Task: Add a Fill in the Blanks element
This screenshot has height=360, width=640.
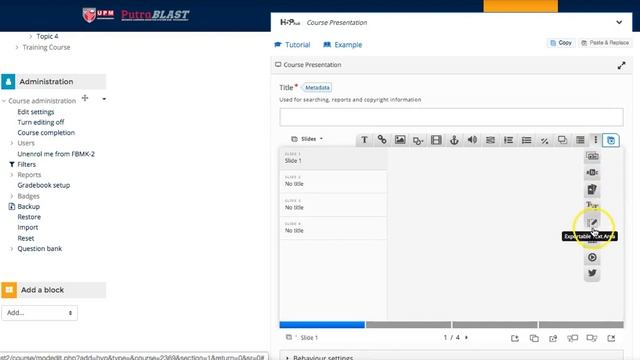Action: tap(490, 140)
